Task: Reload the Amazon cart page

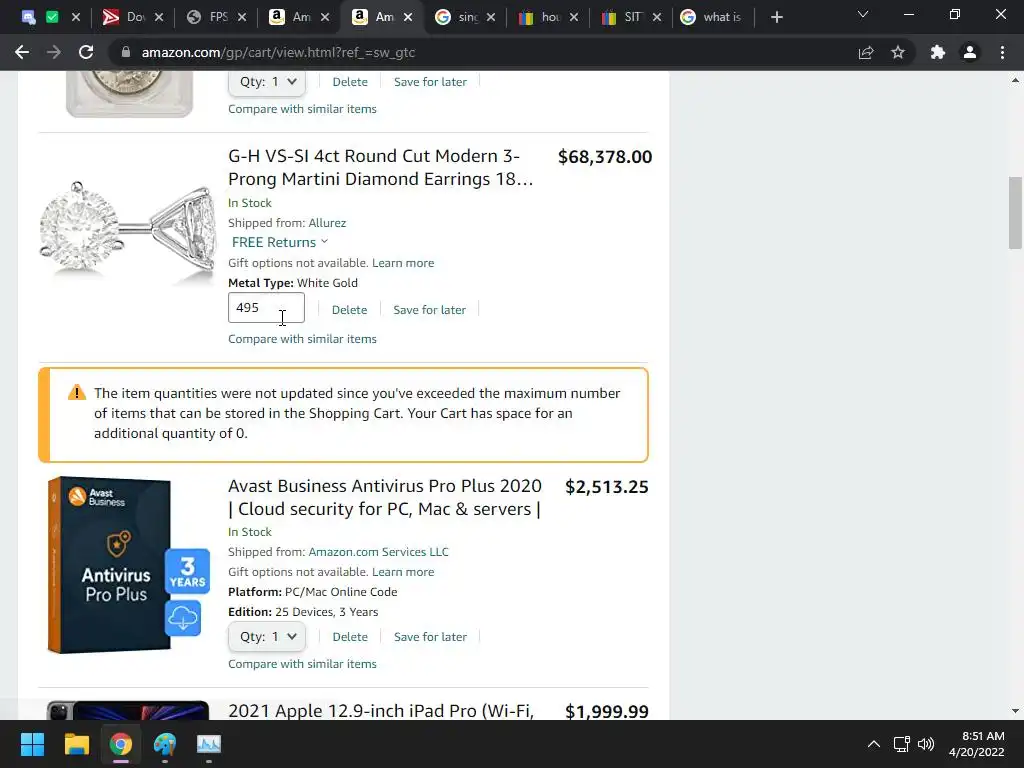Action: pos(86,52)
